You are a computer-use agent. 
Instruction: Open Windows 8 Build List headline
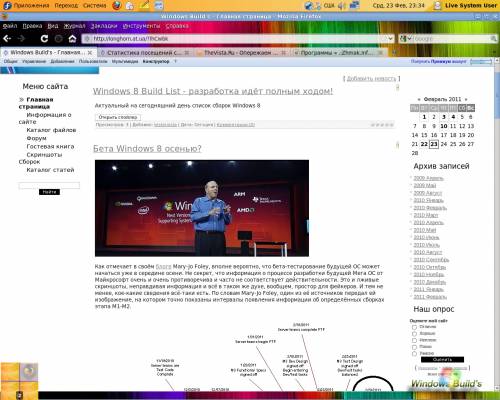[x=213, y=91]
